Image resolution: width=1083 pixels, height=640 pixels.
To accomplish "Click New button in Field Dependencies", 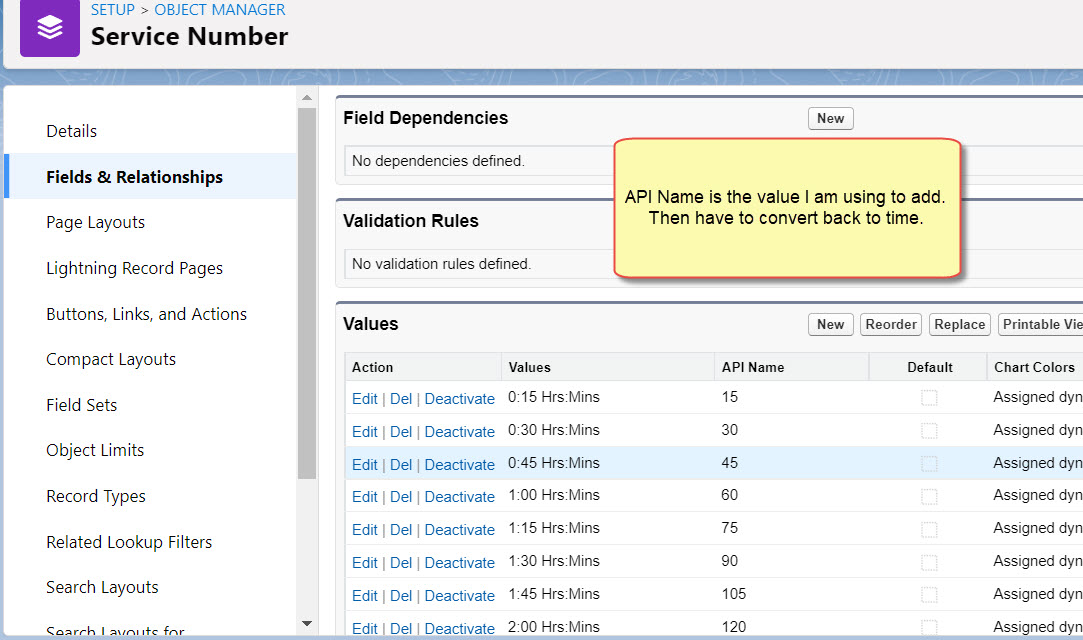I will (x=830, y=119).
